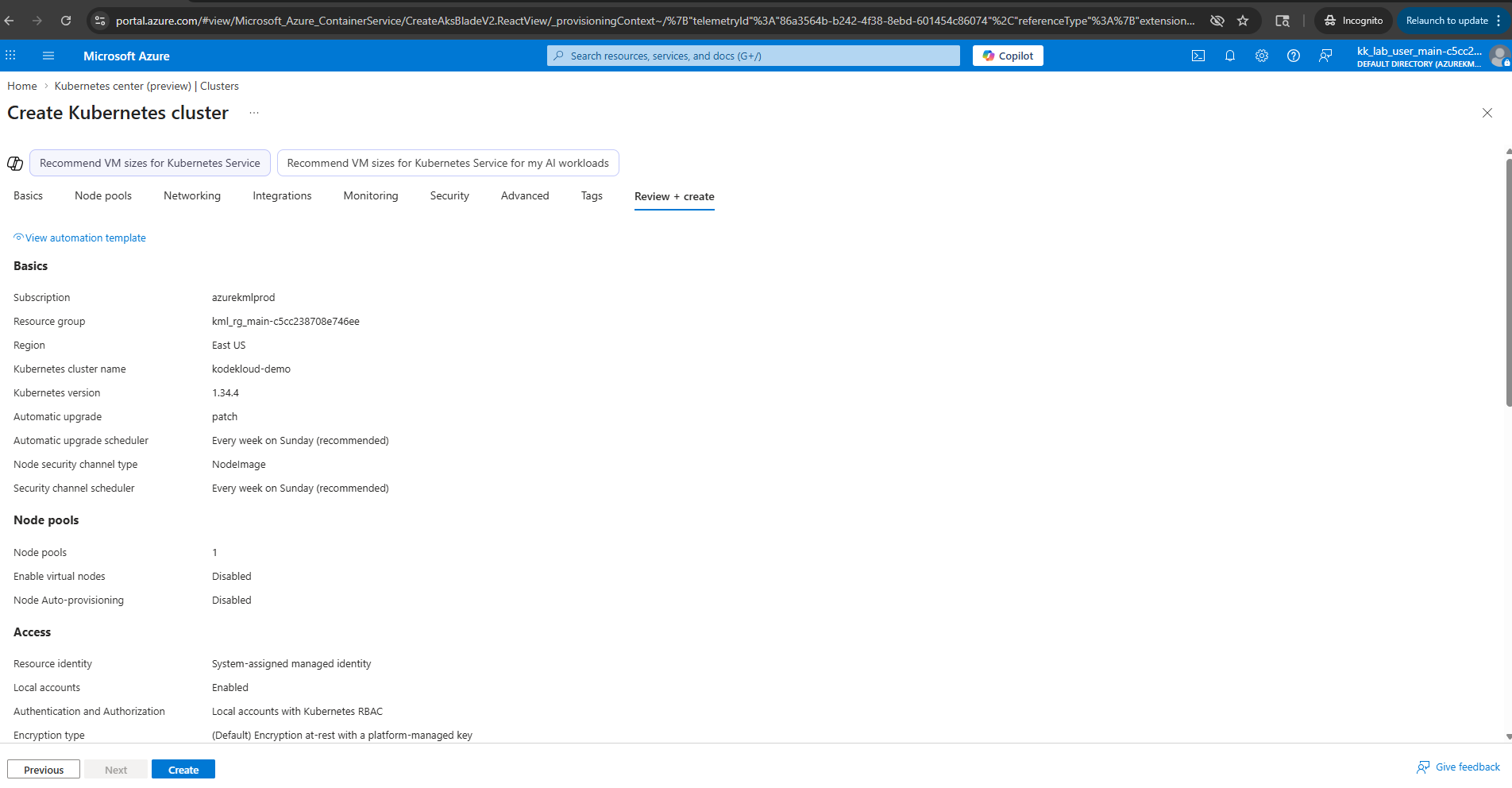Click the top bar feedback icon
Viewport: 1512px width, 788px height.
click(x=1325, y=56)
